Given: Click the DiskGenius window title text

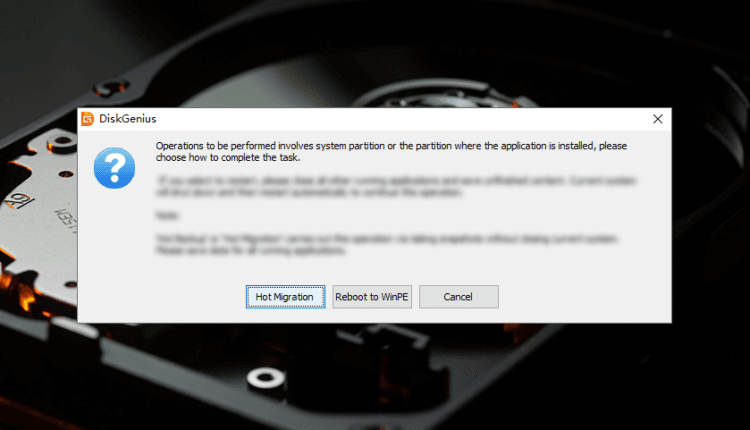Looking at the screenshot, I should coord(128,119).
